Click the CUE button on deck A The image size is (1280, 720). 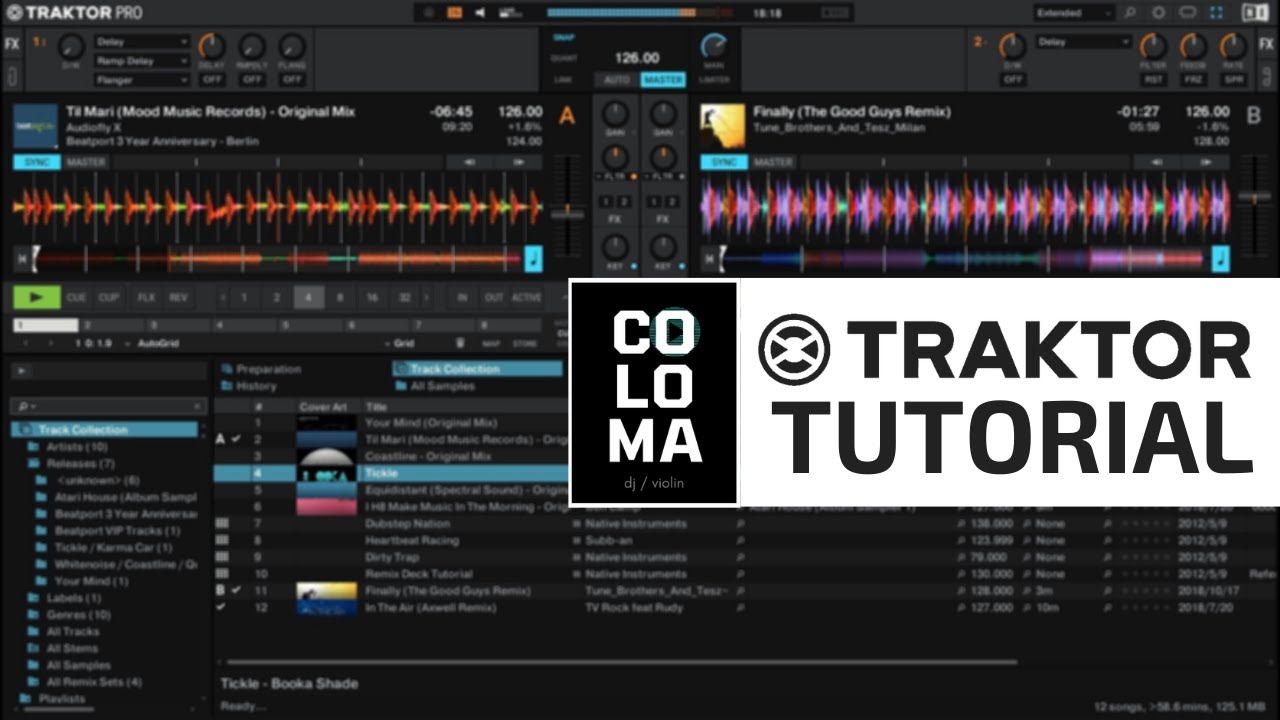coord(77,297)
